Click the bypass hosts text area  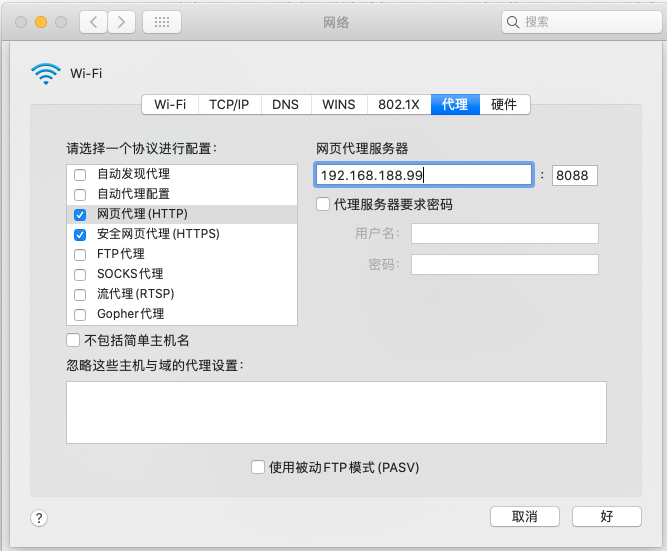(336, 411)
